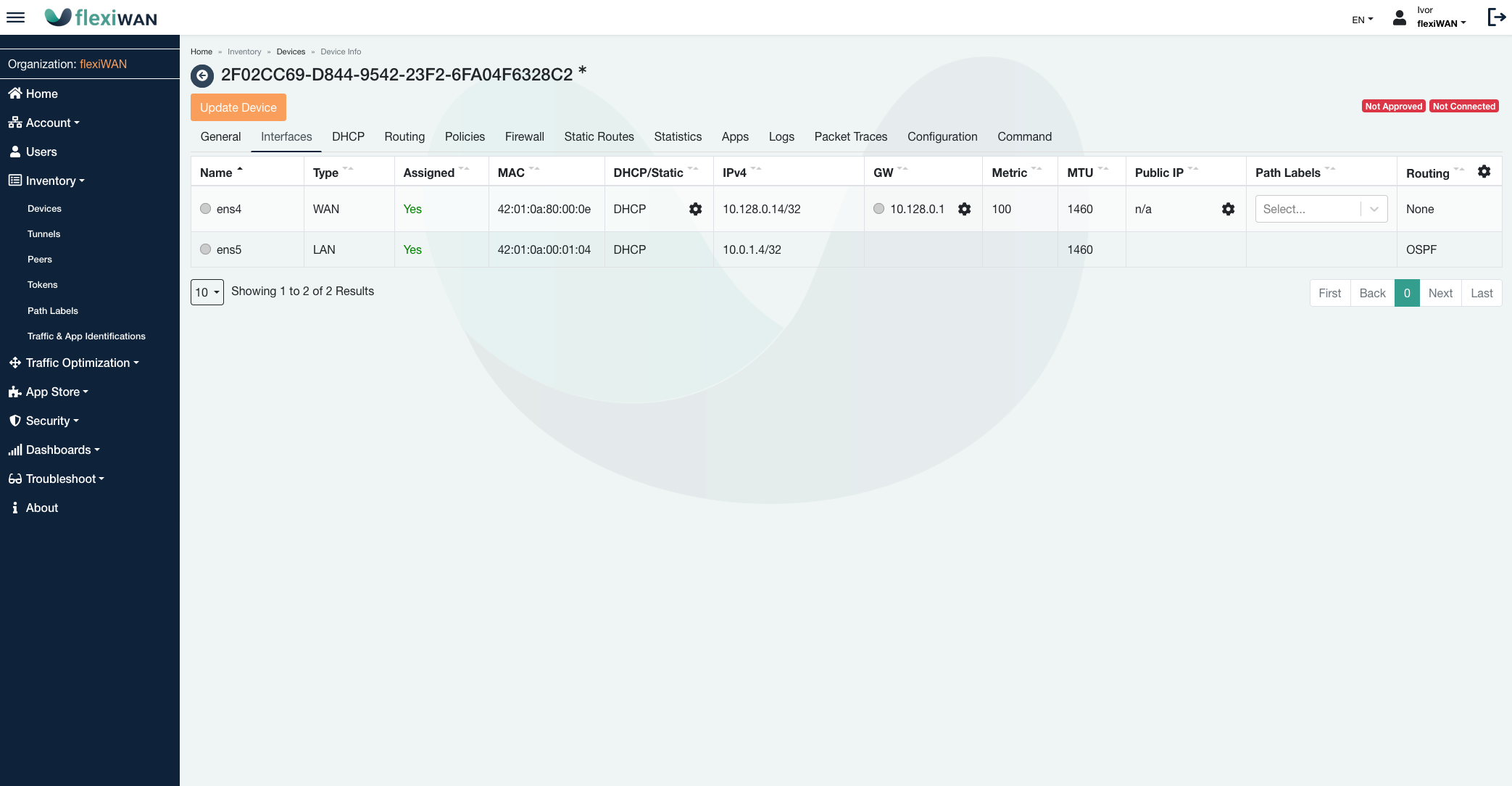Image resolution: width=1512 pixels, height=786 pixels.
Task: Click the table columns settings gear icon
Action: (1484, 172)
